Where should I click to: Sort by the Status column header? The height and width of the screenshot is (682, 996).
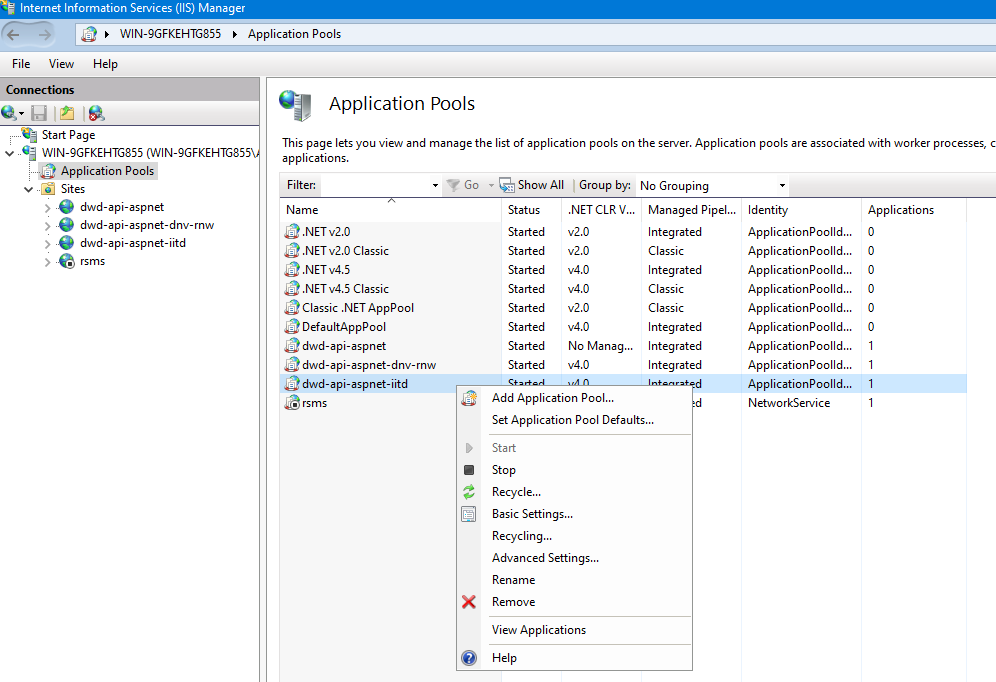(x=532, y=210)
